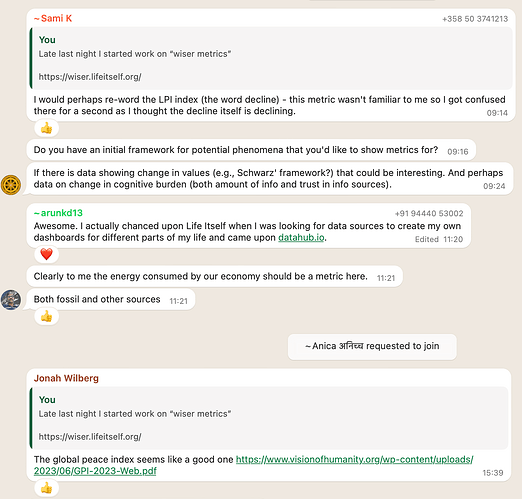Click the sender name ~Sami K
Viewport: 522px width, 499px height.
point(53,18)
